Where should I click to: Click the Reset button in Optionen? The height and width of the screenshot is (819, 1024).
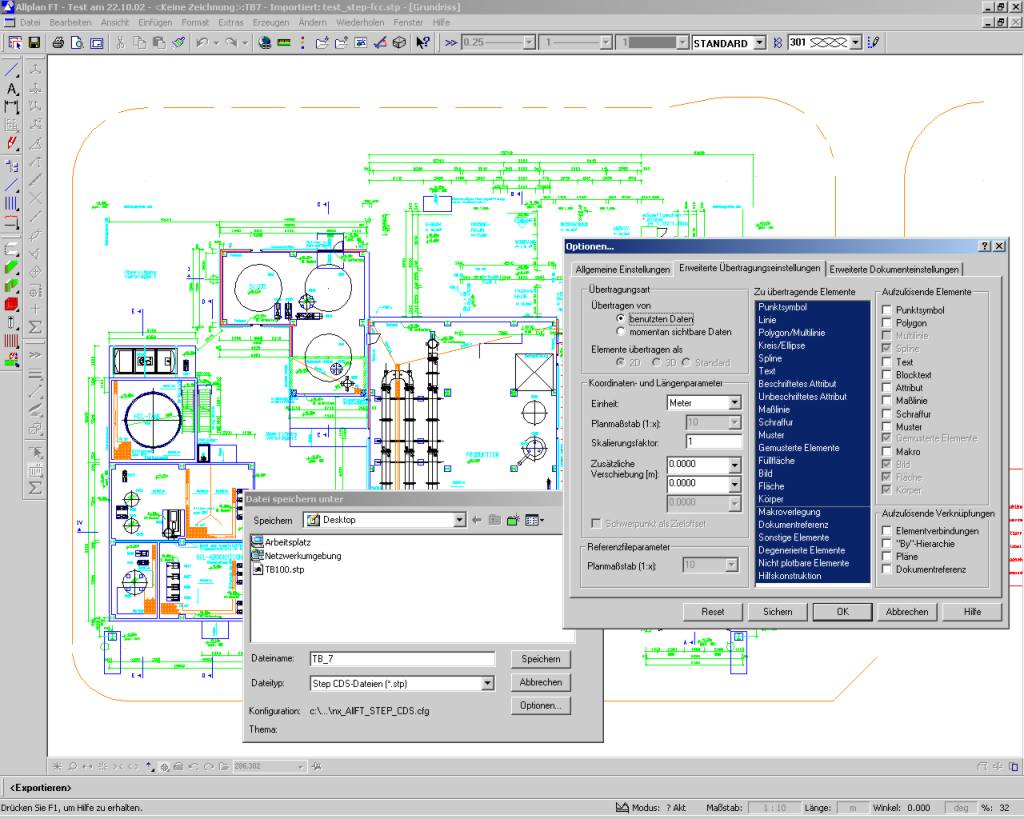click(x=712, y=611)
